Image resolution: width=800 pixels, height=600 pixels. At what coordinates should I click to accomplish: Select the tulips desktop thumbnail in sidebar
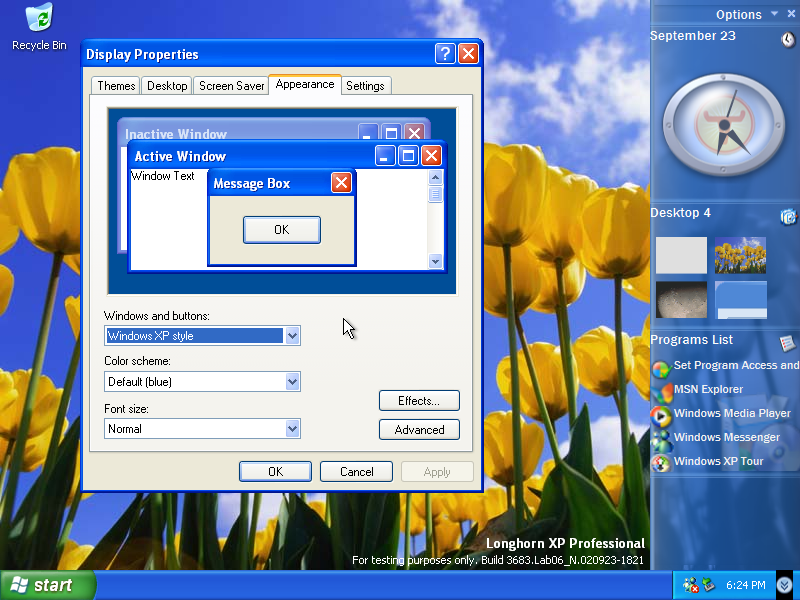[740, 255]
